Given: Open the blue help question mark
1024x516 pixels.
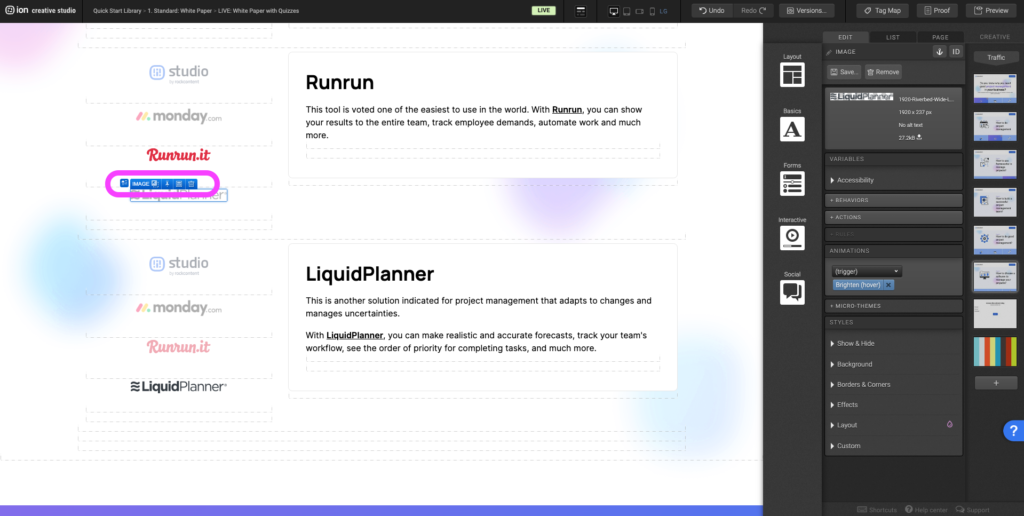Looking at the screenshot, I should (x=1011, y=431).
